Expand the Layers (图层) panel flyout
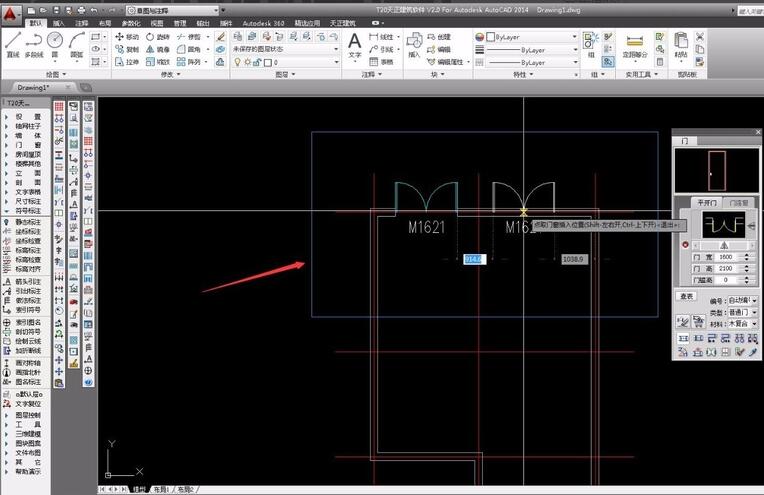 (286, 74)
